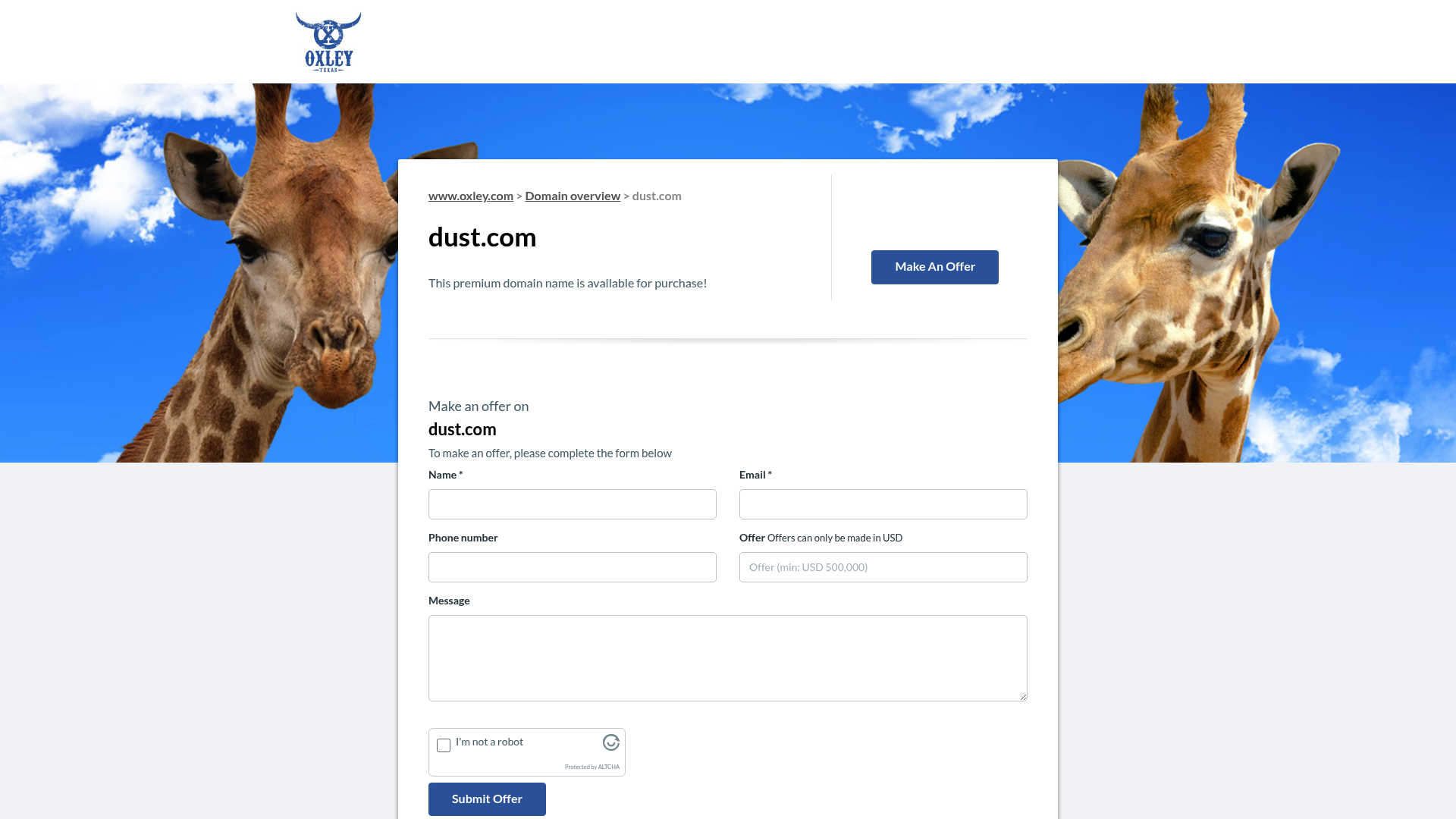Click the I'm not a robot label
The image size is (1456, 819).
click(489, 742)
